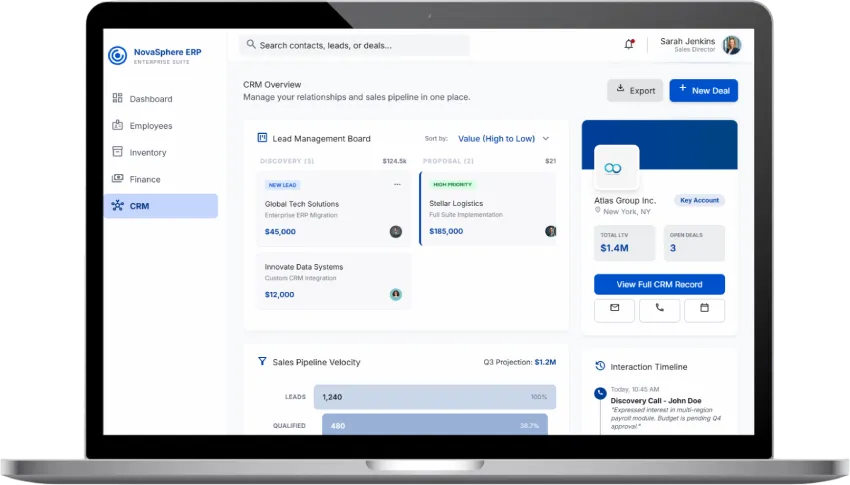The width and height of the screenshot is (850, 485).
Task: Expand the sort chevron arrow
Action: tap(546, 139)
